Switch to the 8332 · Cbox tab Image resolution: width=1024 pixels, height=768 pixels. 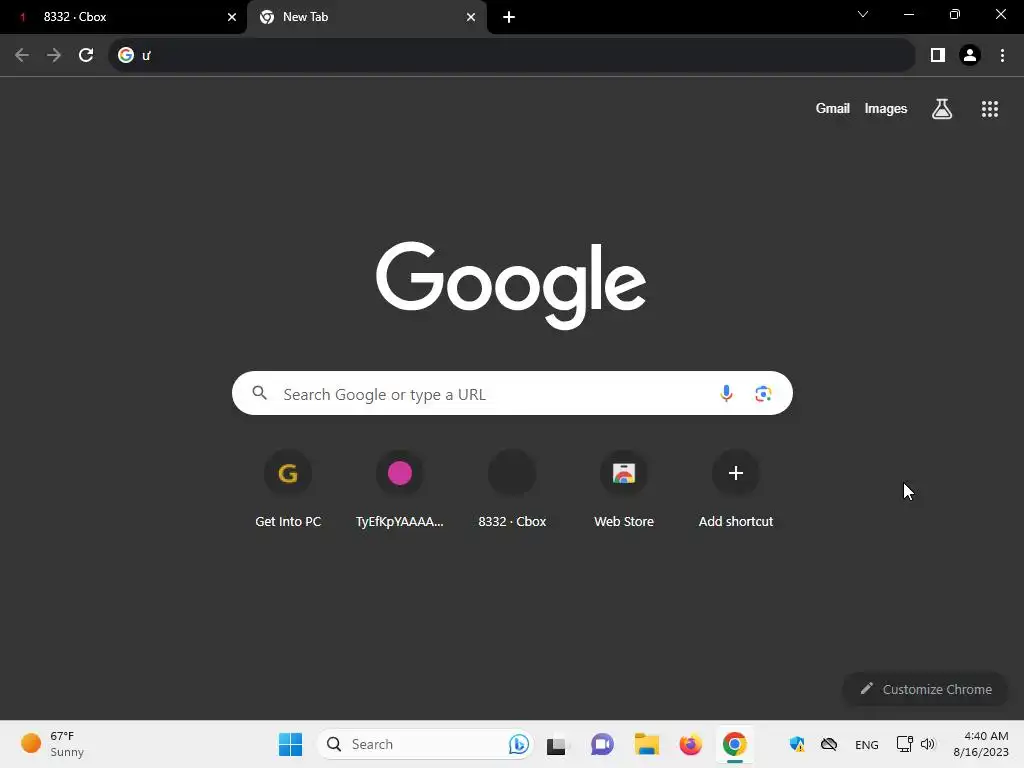[x=123, y=17]
